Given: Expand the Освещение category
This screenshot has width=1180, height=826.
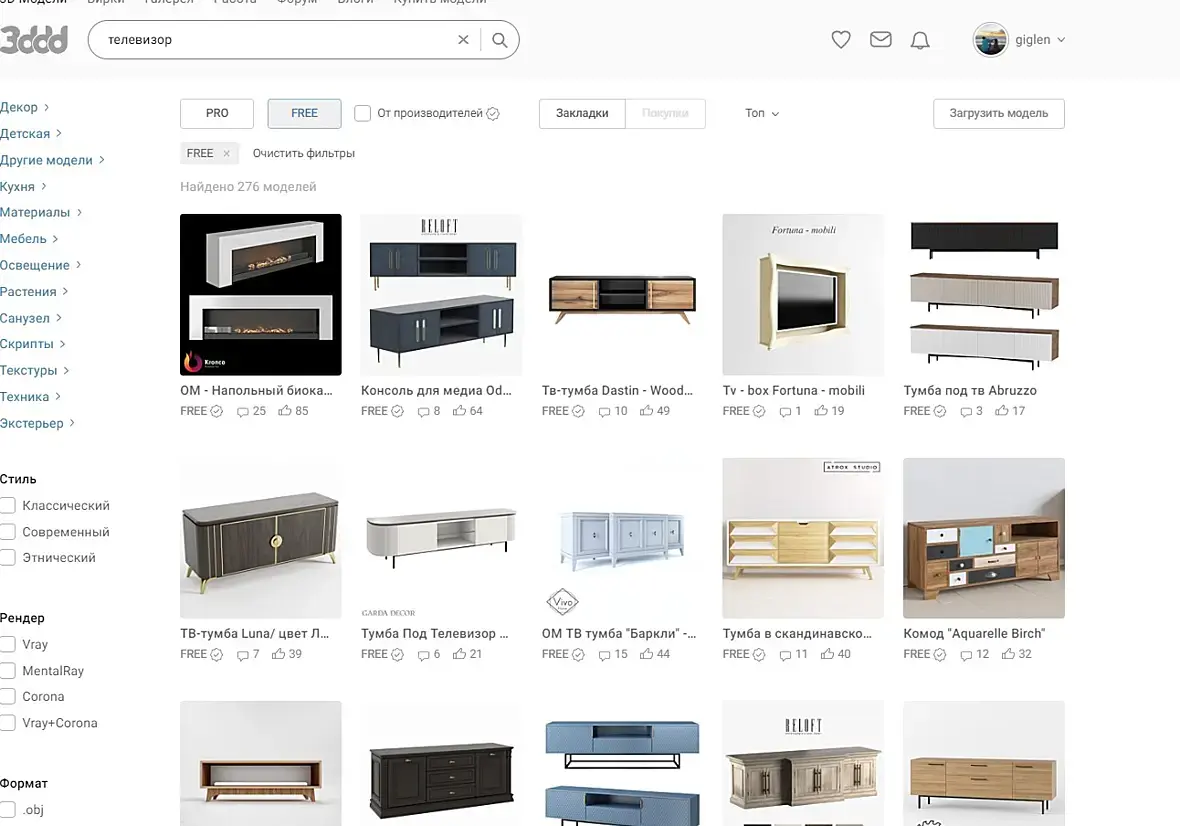Looking at the screenshot, I should 40,265.
